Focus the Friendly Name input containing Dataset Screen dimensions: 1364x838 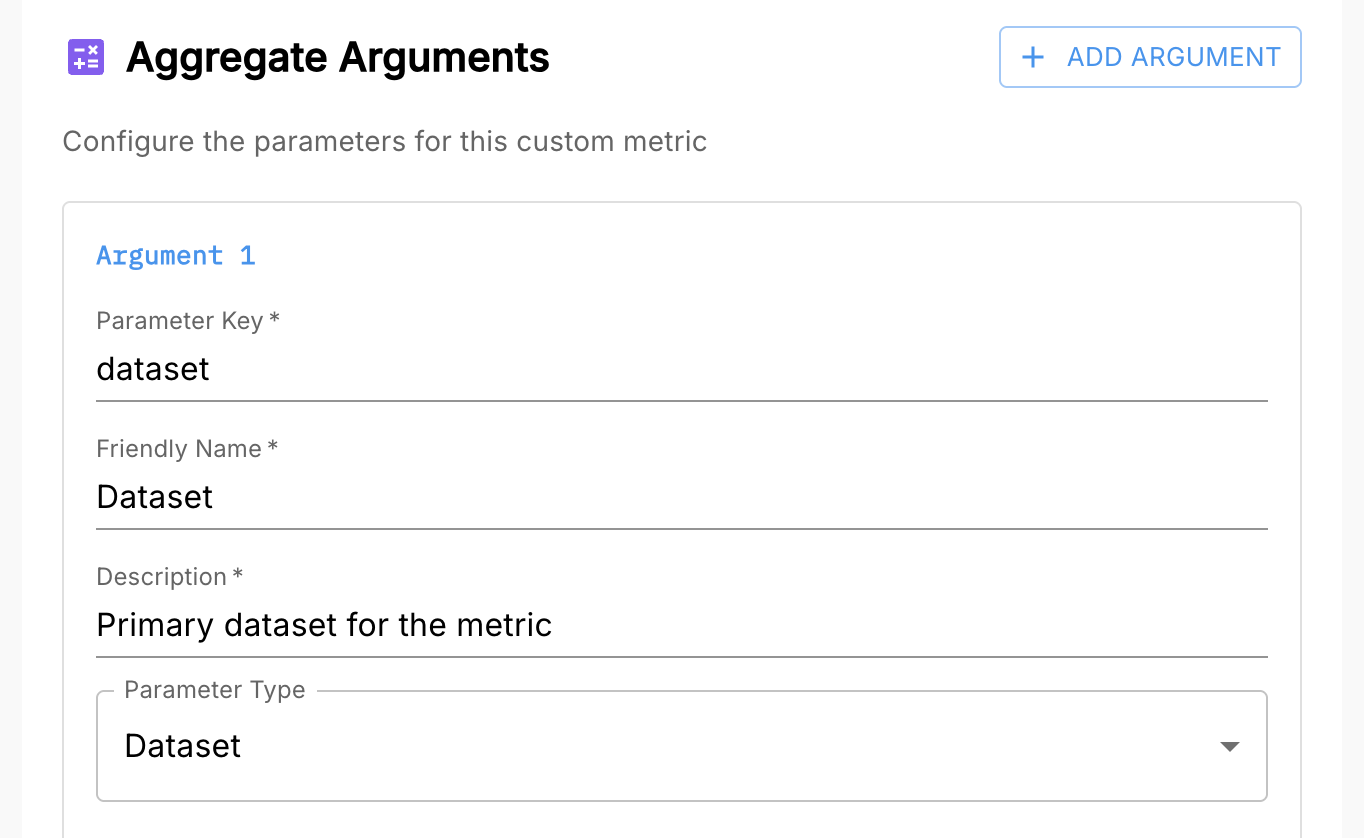coord(680,497)
